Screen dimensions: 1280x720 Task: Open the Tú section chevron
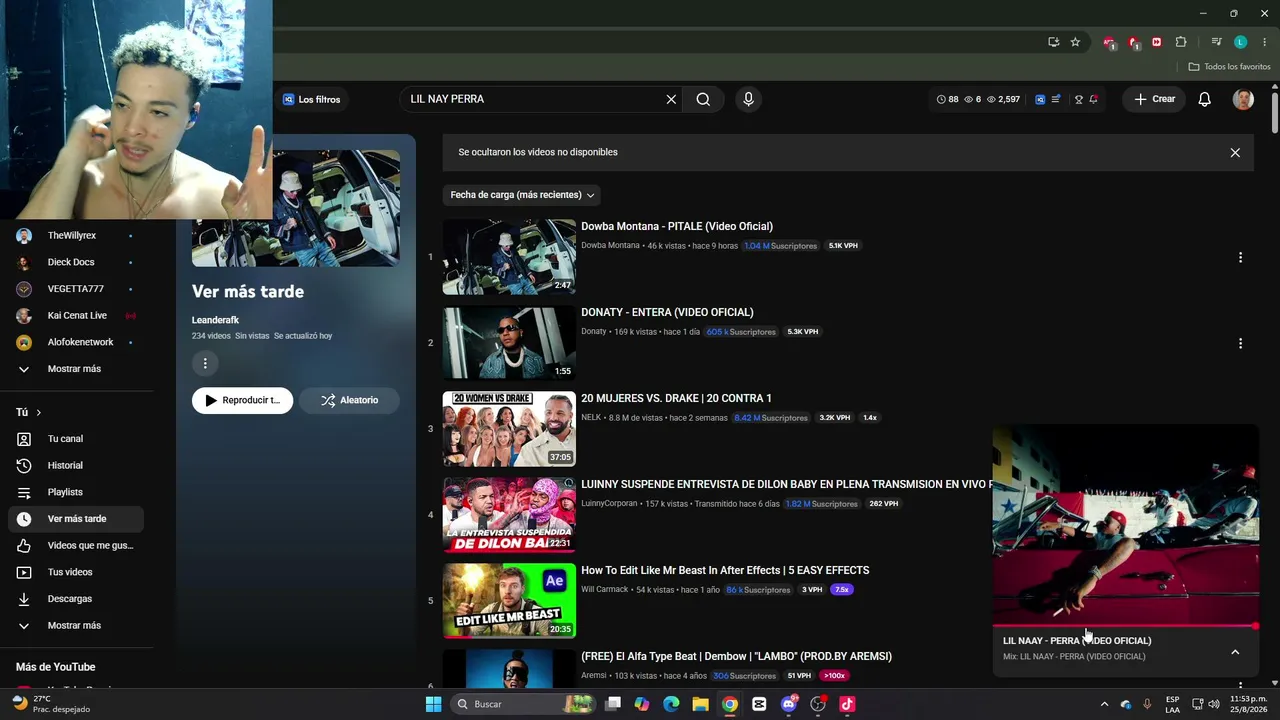point(39,412)
